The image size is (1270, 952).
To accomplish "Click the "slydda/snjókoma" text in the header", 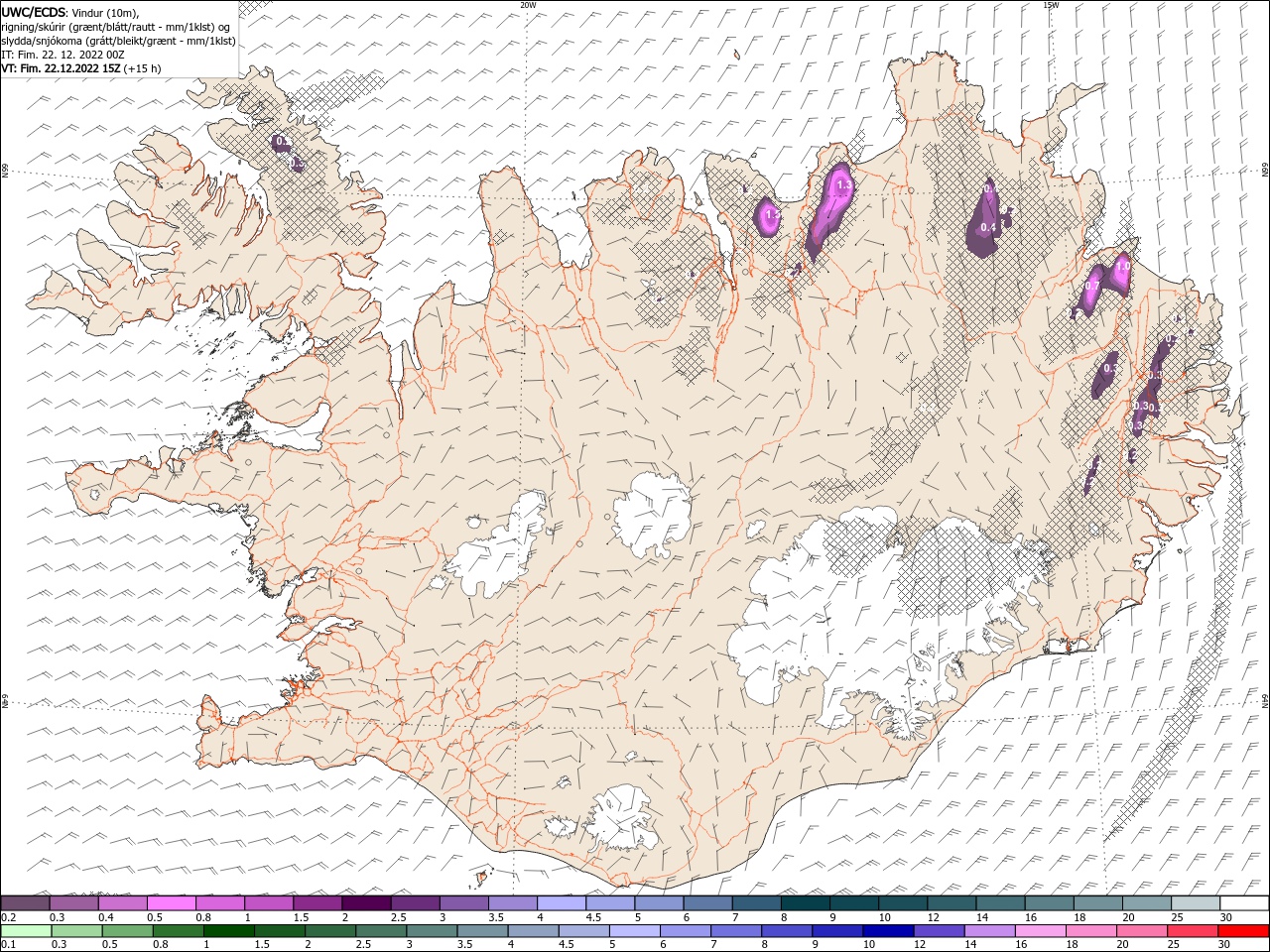I will [x=42, y=41].
